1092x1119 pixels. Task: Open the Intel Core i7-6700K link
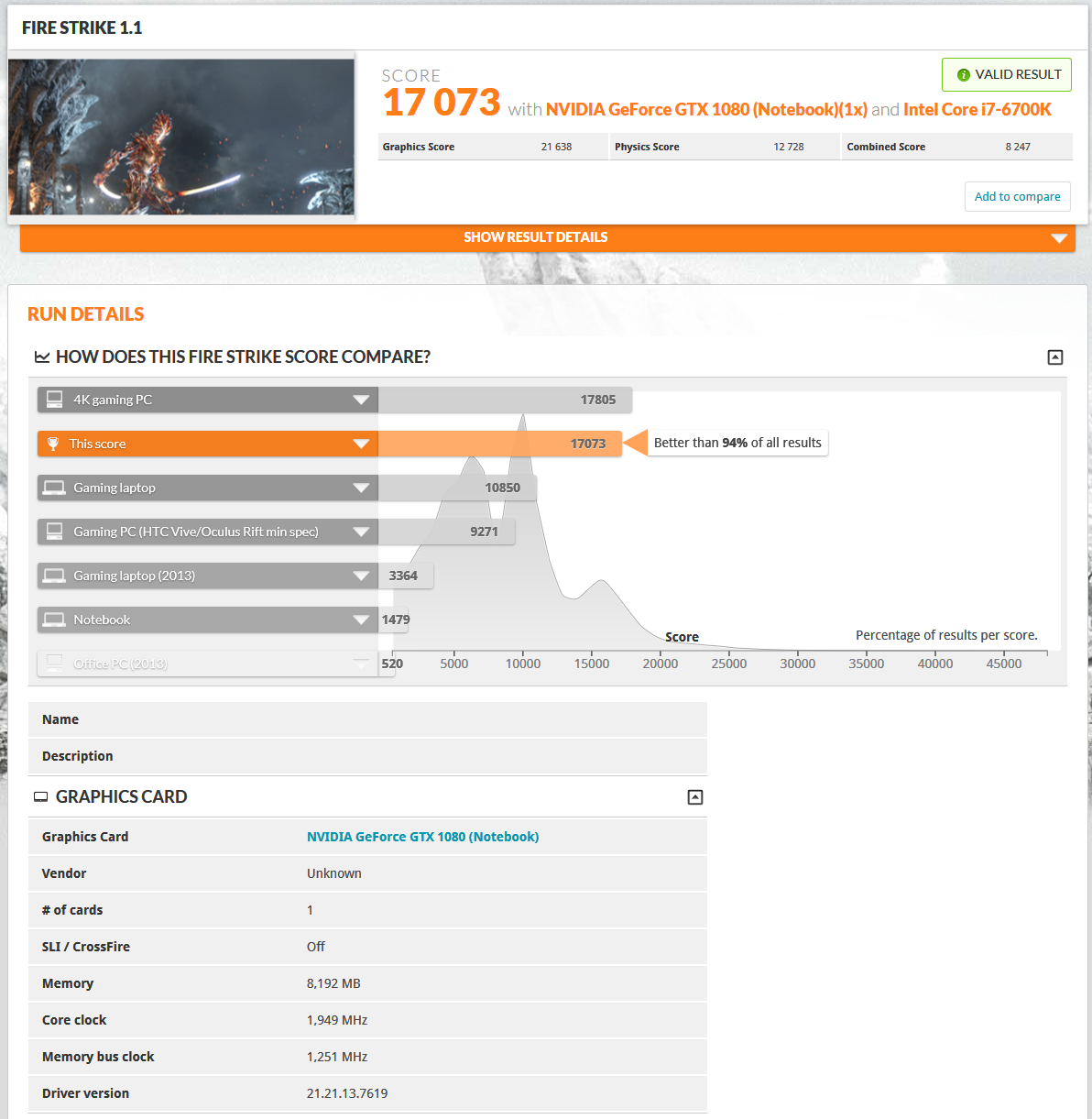(977, 109)
